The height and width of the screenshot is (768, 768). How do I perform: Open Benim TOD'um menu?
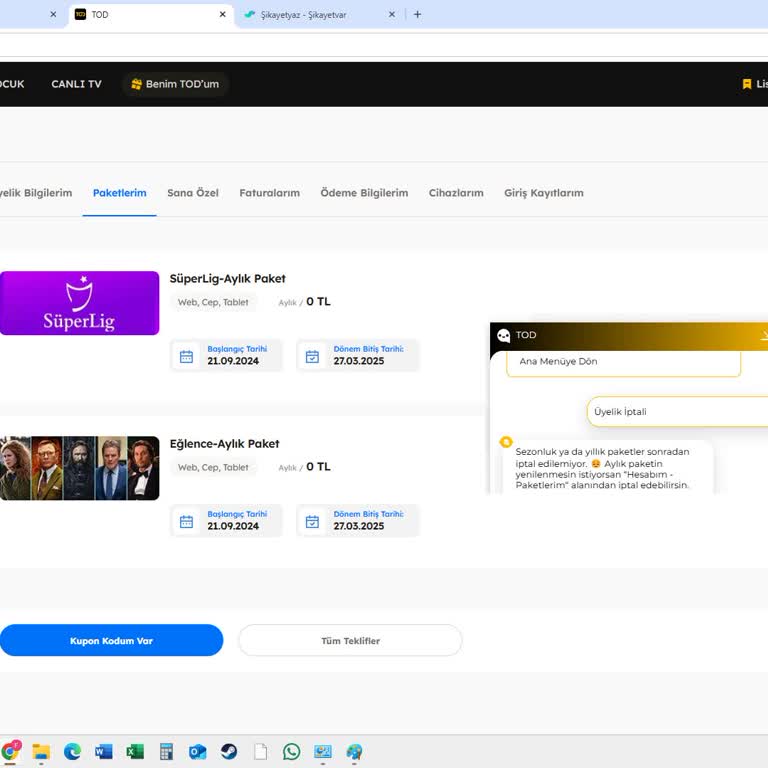pyautogui.click(x=175, y=84)
